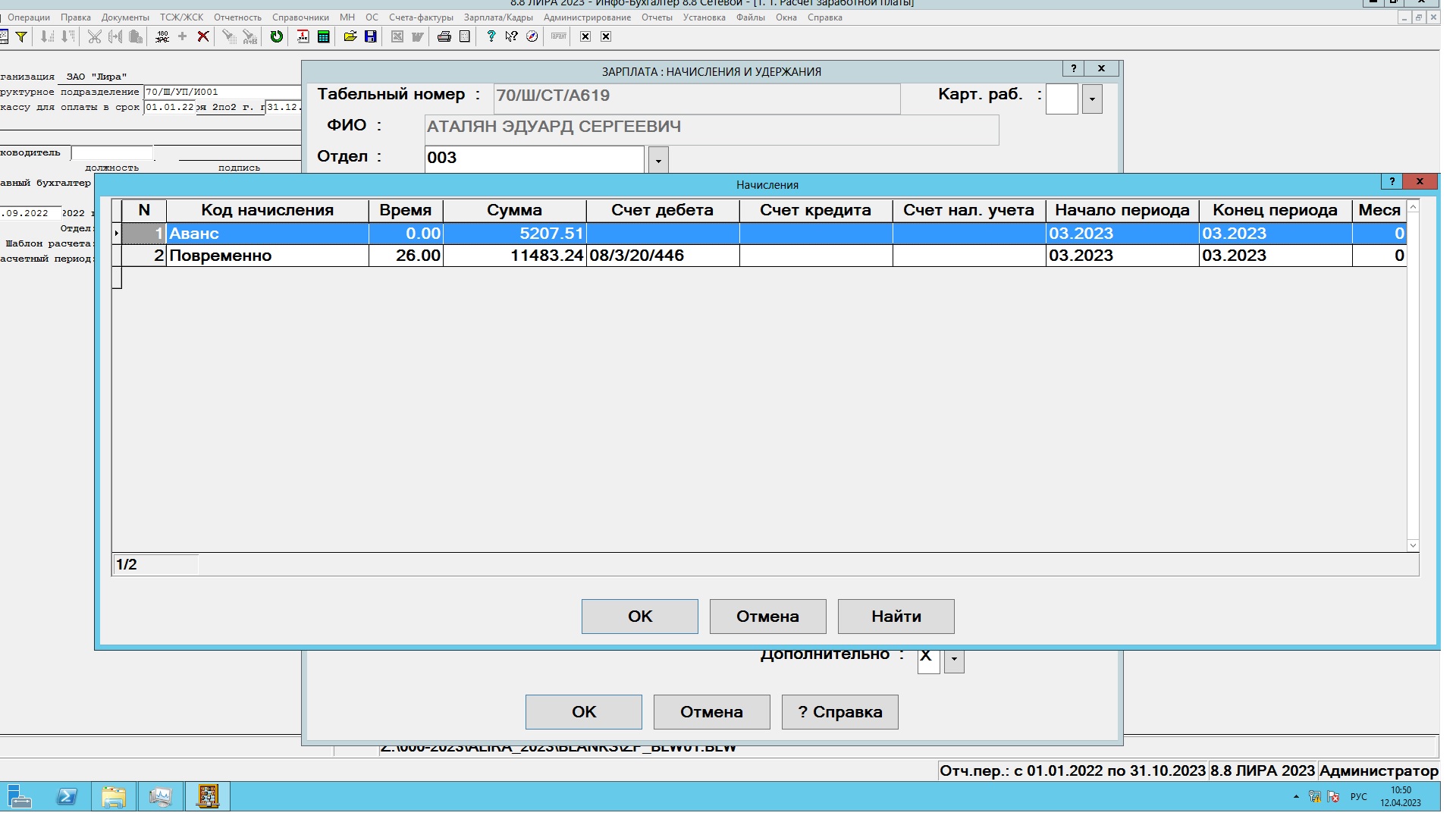Open the Зарплата/Кадры menu

coord(497,17)
